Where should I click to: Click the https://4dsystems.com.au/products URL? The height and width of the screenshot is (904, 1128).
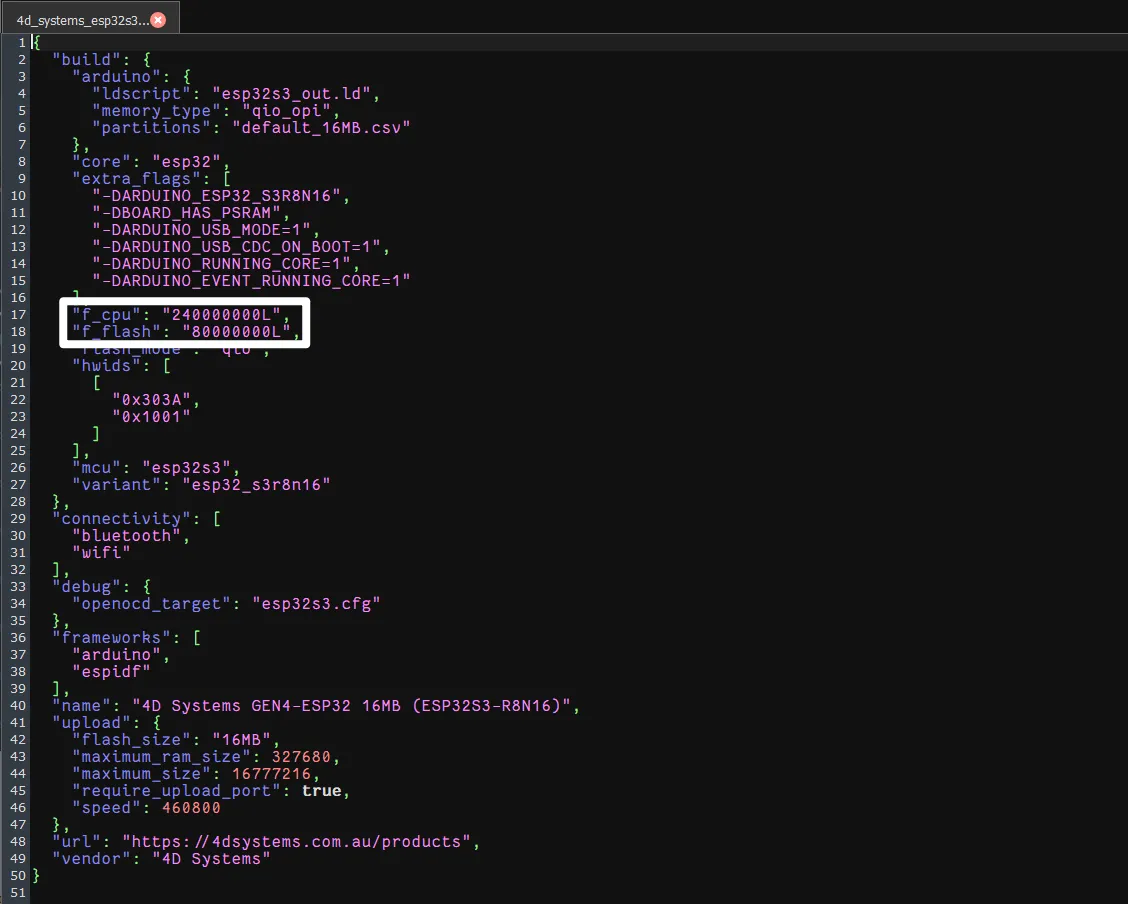coord(296,841)
